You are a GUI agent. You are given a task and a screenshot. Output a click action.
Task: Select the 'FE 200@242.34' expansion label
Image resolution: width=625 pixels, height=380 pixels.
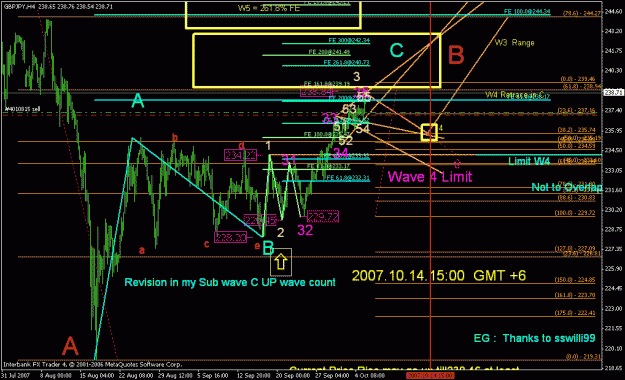[349, 40]
